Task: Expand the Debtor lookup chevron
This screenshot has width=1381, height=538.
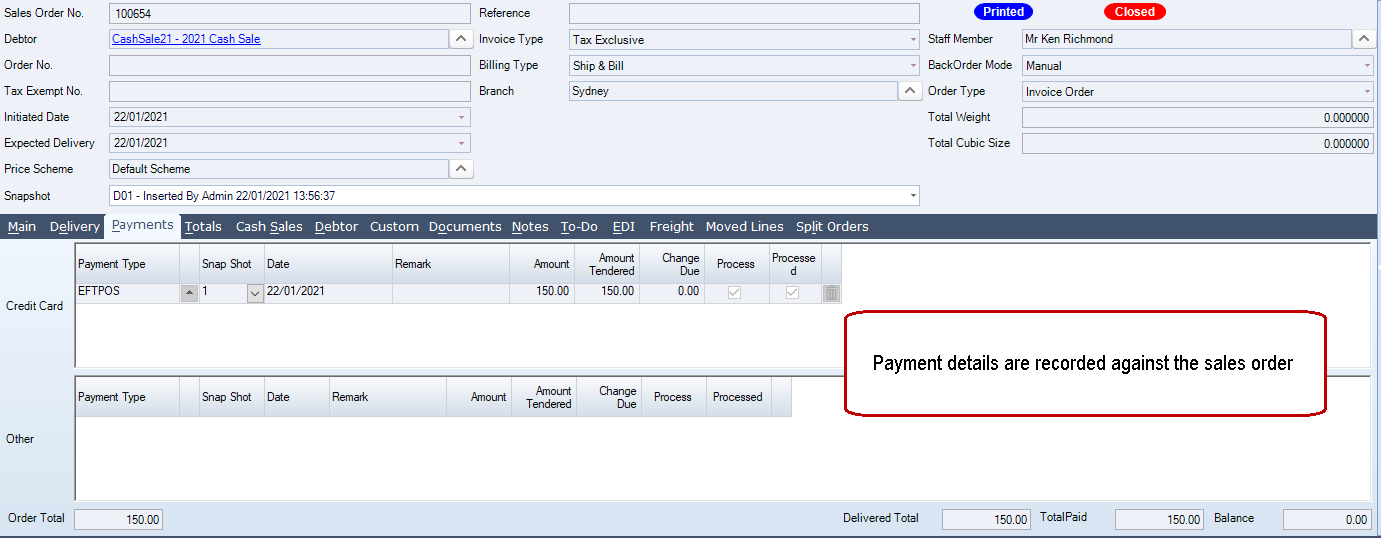Action: tap(460, 39)
